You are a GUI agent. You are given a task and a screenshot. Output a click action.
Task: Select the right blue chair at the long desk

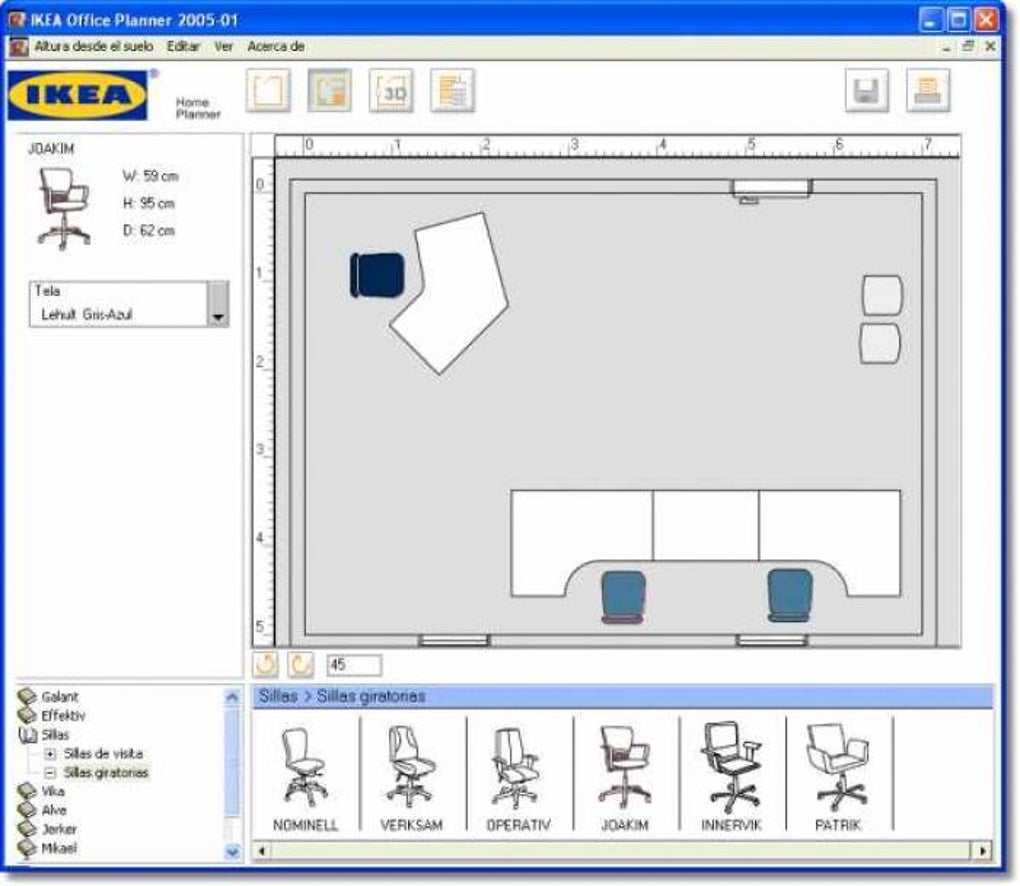(790, 596)
